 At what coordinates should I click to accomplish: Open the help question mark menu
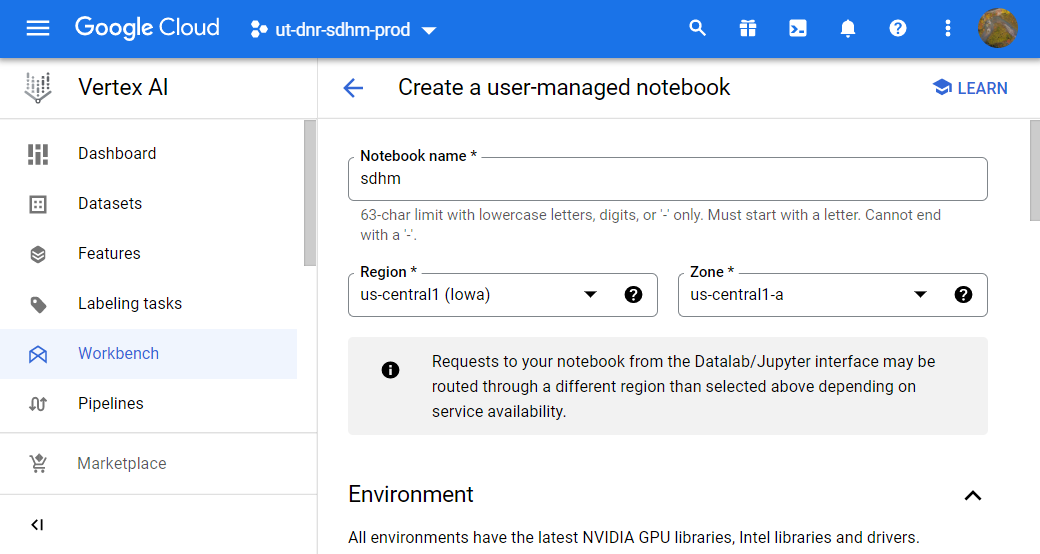click(x=898, y=28)
